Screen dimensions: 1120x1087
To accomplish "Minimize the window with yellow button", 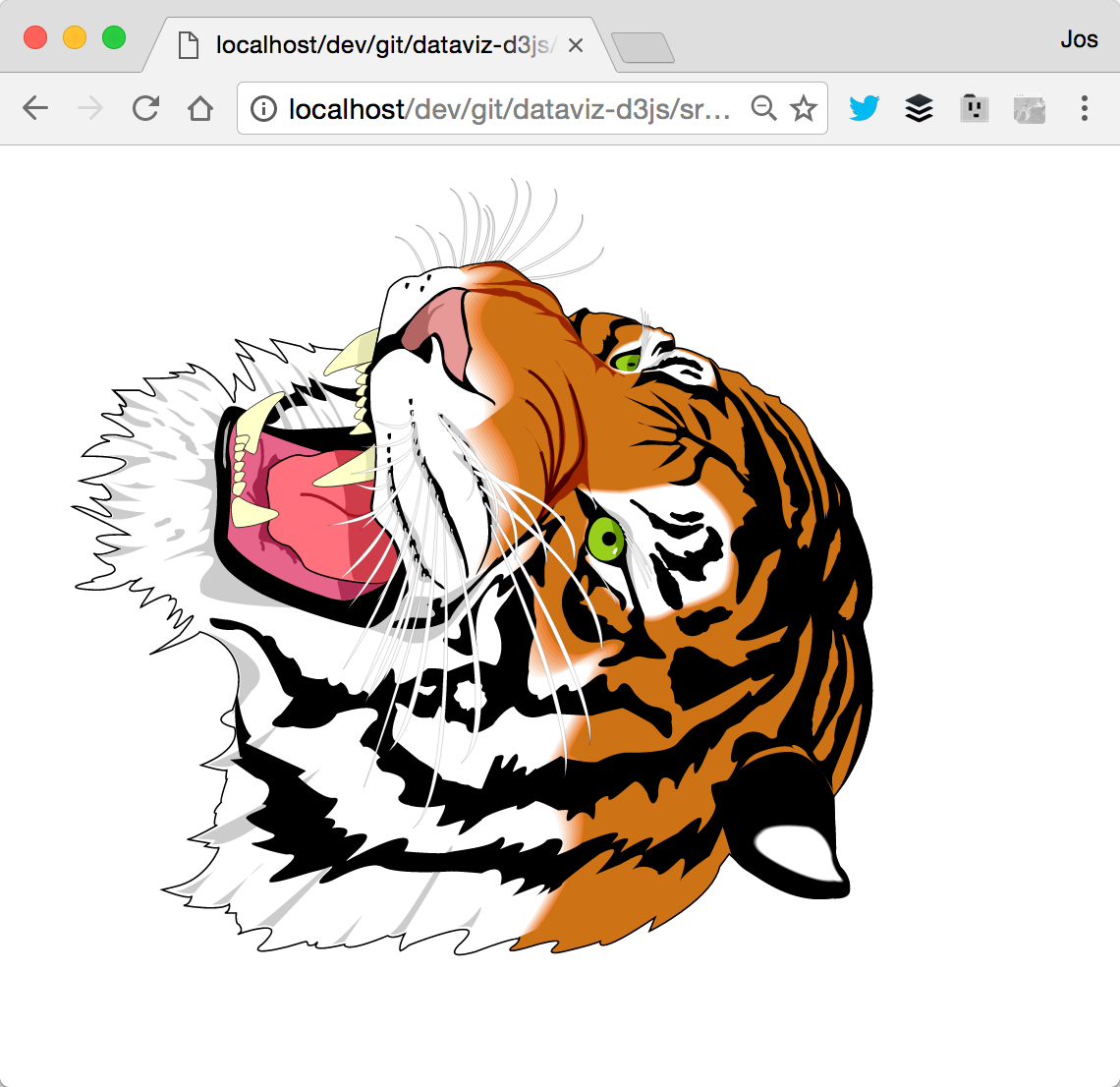I will click(x=75, y=37).
